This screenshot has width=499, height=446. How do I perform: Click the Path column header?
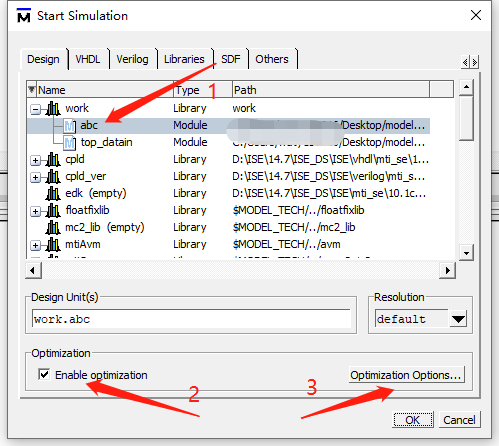pos(331,90)
